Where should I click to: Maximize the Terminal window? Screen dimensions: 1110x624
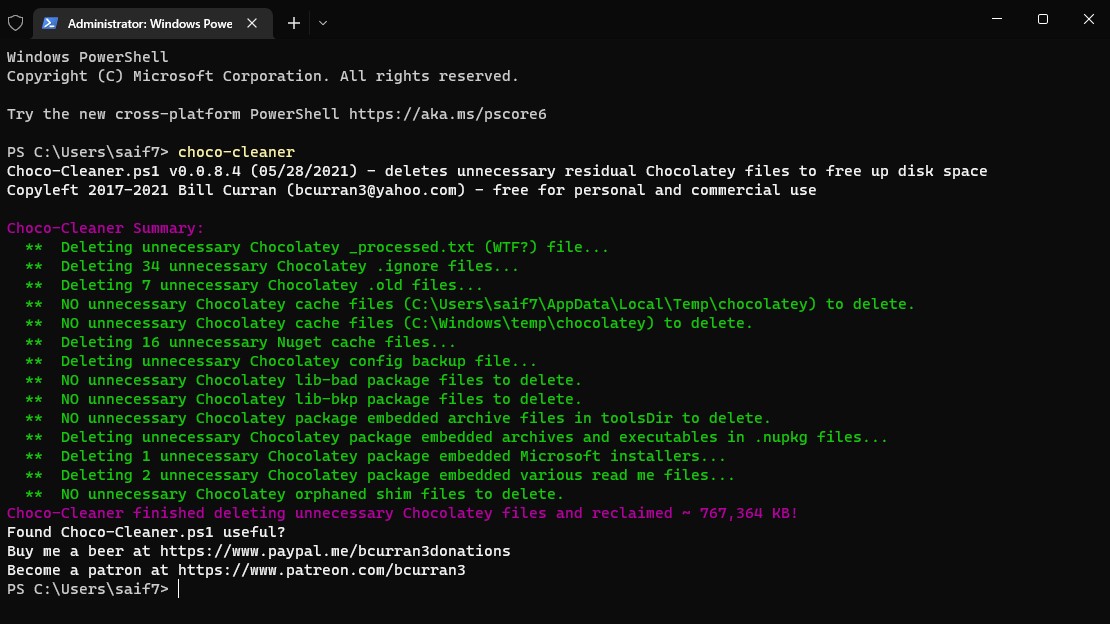point(1042,20)
